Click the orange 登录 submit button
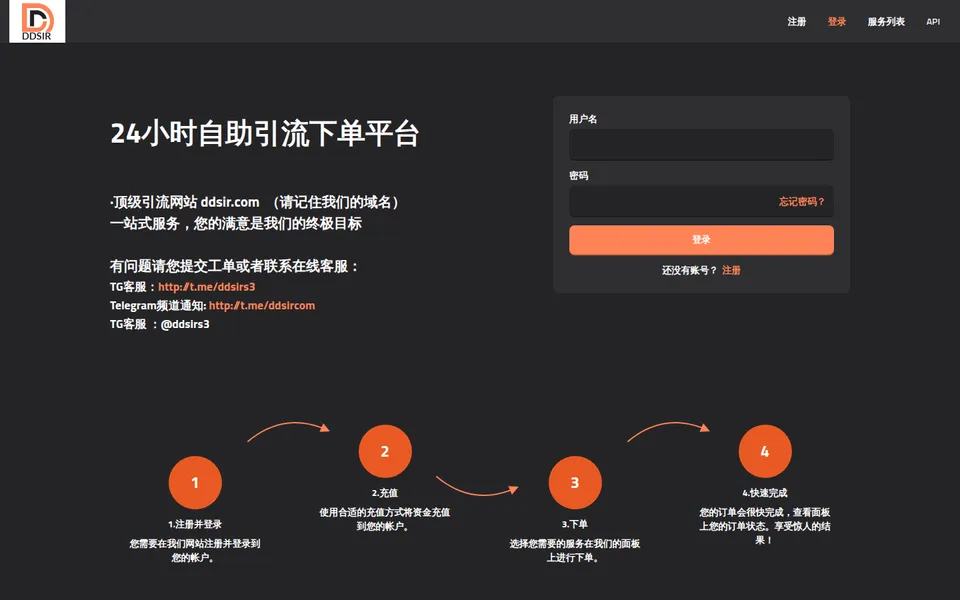 pyautogui.click(x=701, y=239)
